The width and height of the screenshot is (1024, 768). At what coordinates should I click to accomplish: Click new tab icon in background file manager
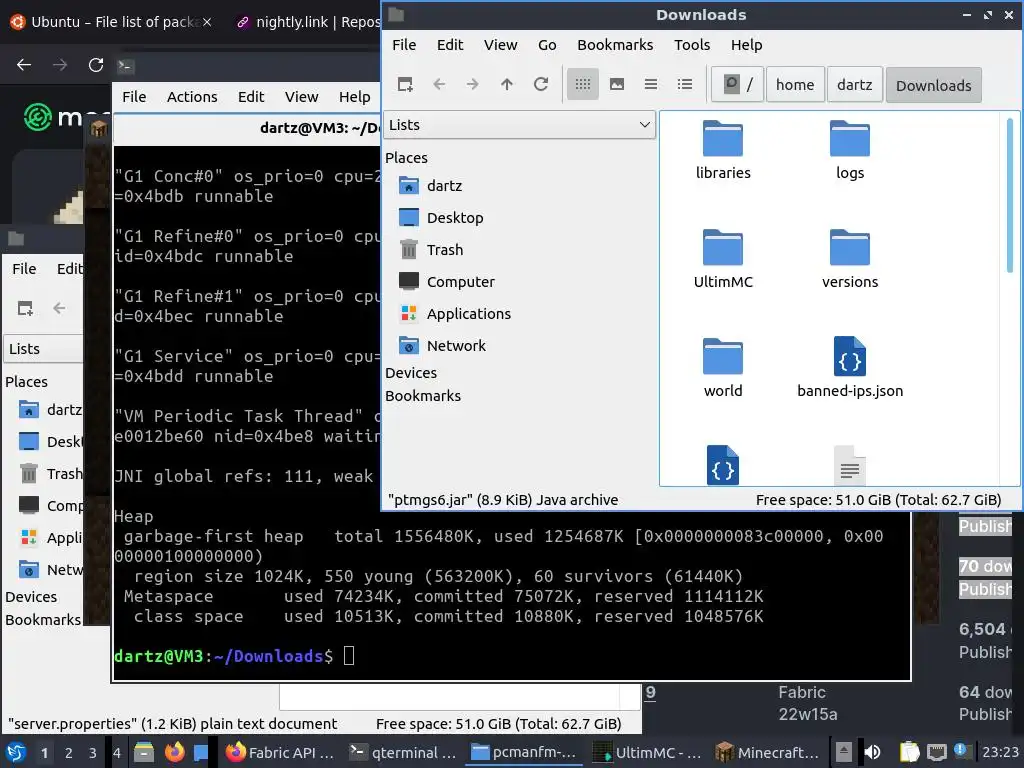tap(25, 308)
